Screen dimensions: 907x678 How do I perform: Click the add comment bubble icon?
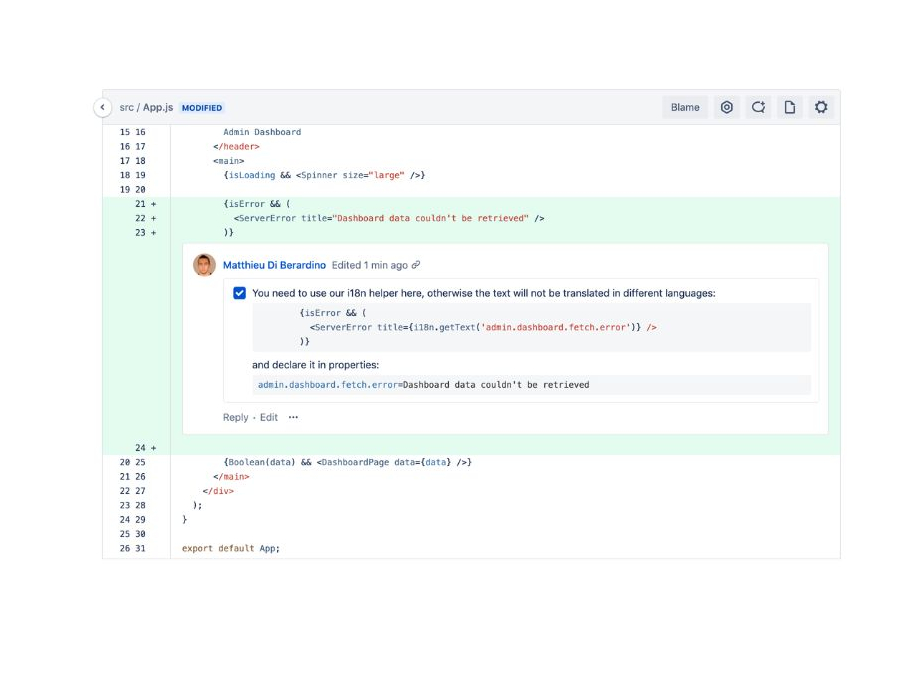(x=758, y=107)
